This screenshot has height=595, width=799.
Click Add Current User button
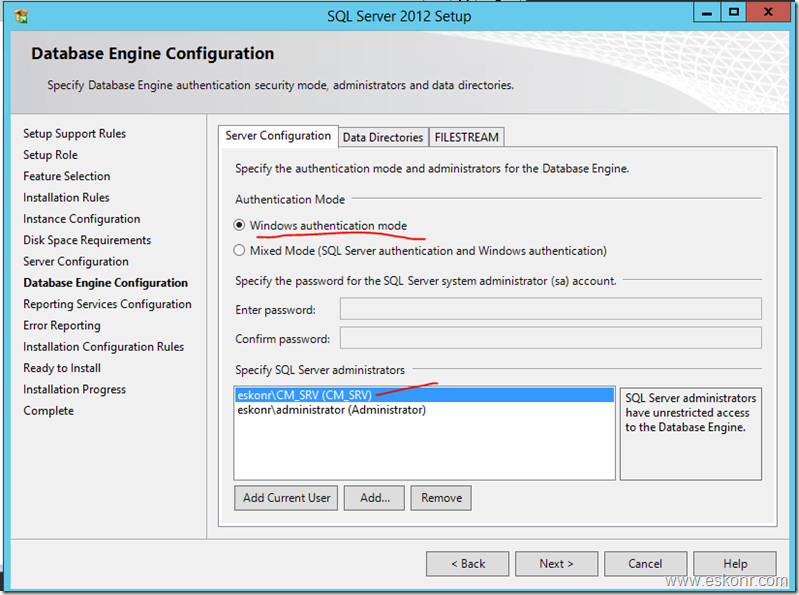tap(286, 498)
